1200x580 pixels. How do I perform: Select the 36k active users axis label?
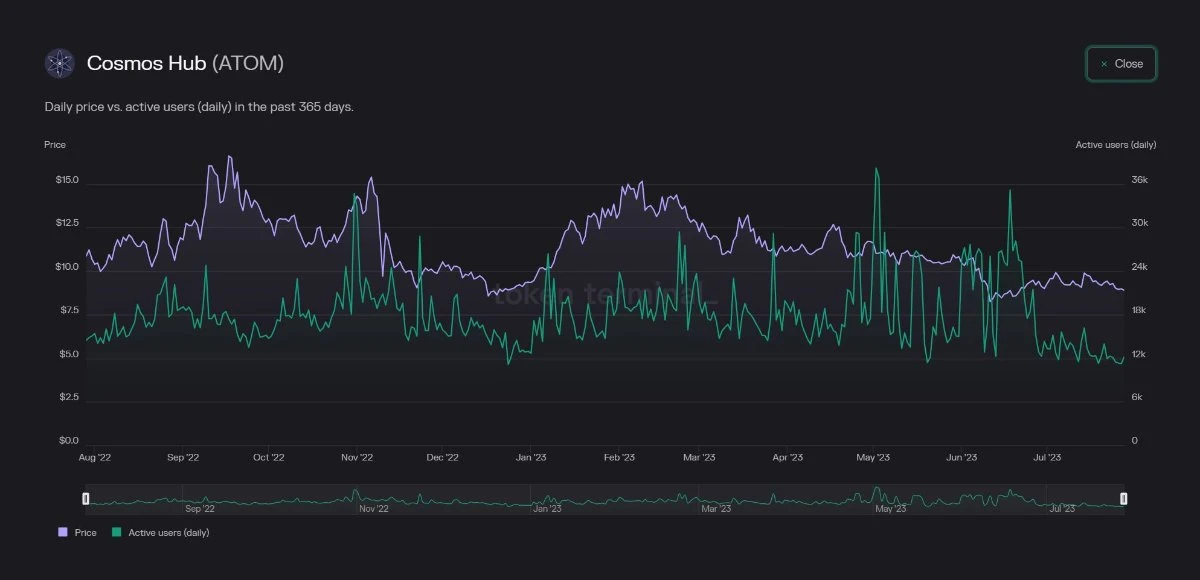click(1139, 181)
